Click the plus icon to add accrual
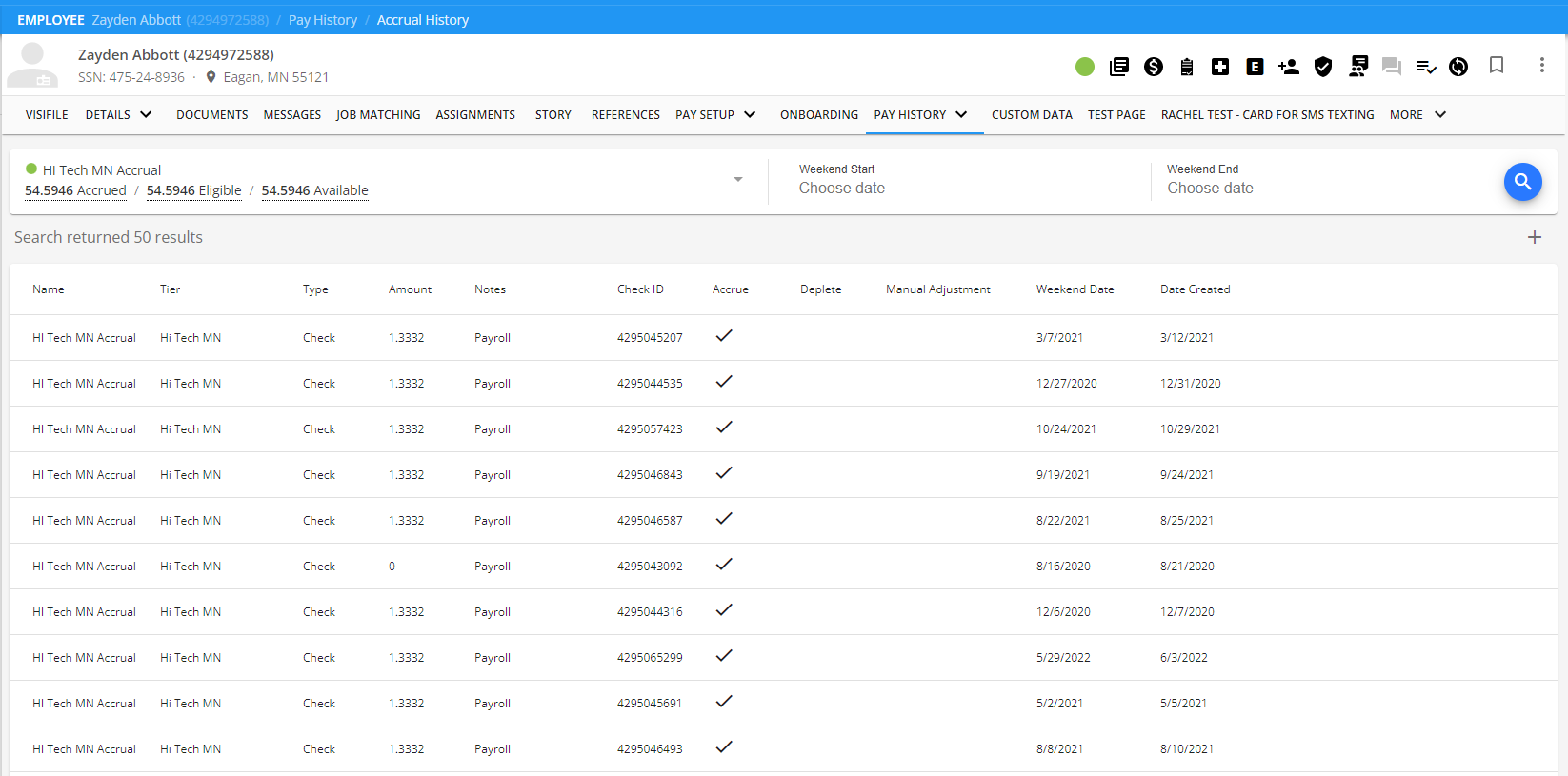 pos(1534,237)
